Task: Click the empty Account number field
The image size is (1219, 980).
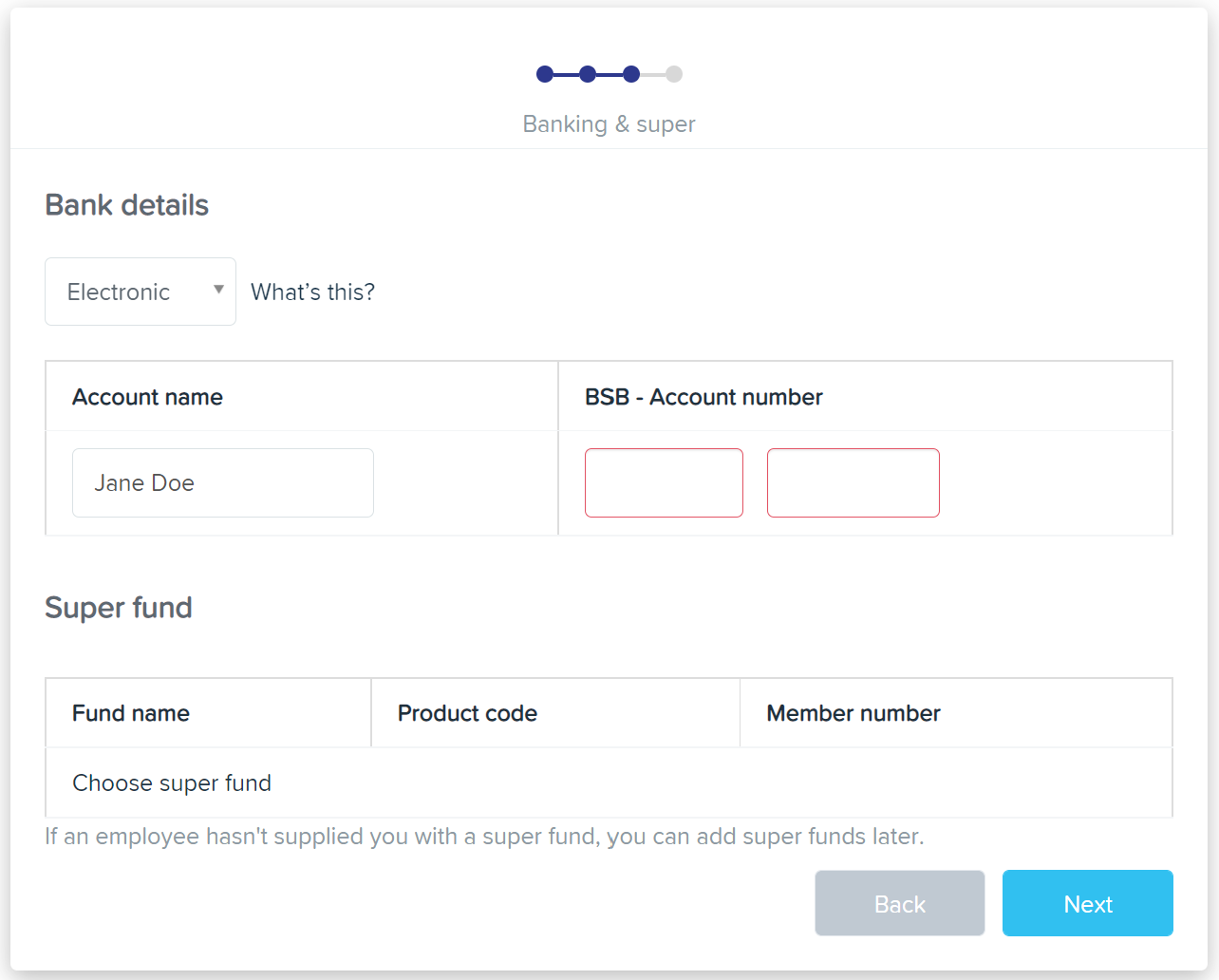Action: click(853, 482)
